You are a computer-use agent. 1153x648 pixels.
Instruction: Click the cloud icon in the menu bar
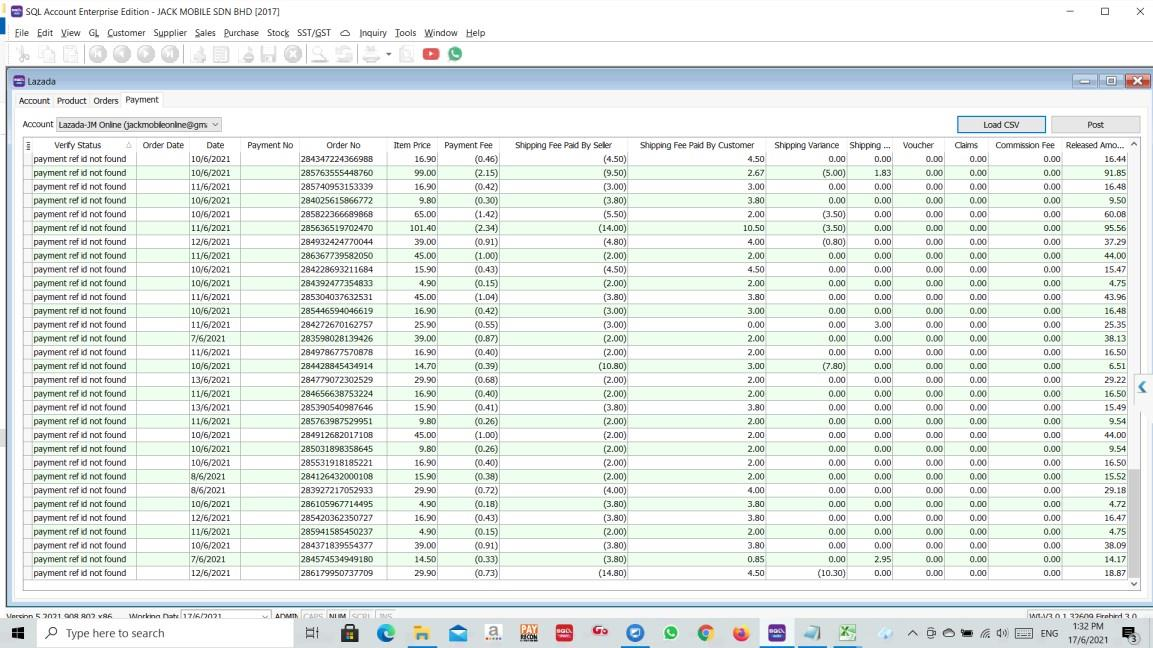(345, 33)
